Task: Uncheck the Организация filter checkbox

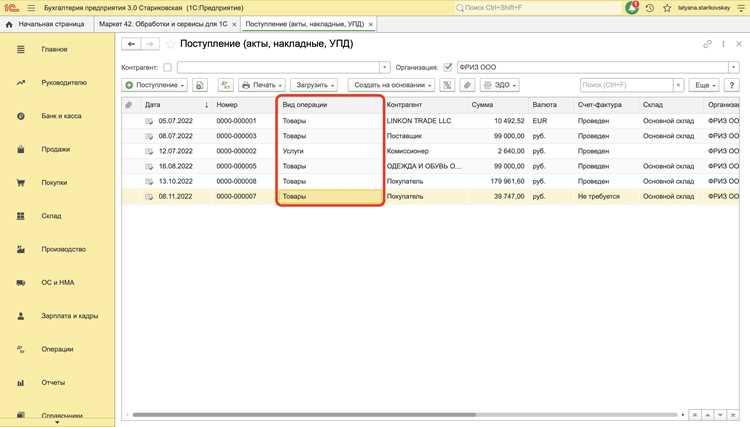Action: 448,67
